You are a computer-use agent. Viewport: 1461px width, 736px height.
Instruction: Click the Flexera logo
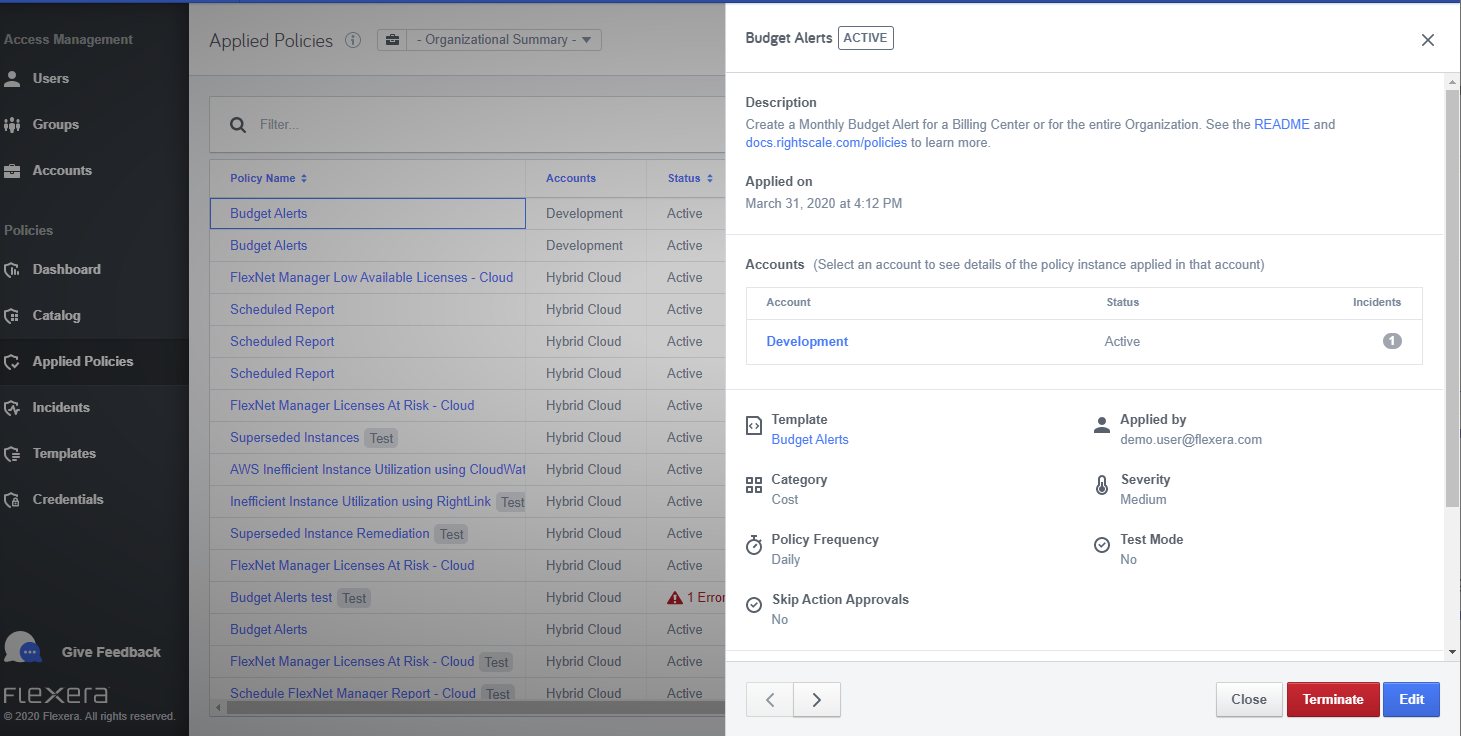coord(56,695)
